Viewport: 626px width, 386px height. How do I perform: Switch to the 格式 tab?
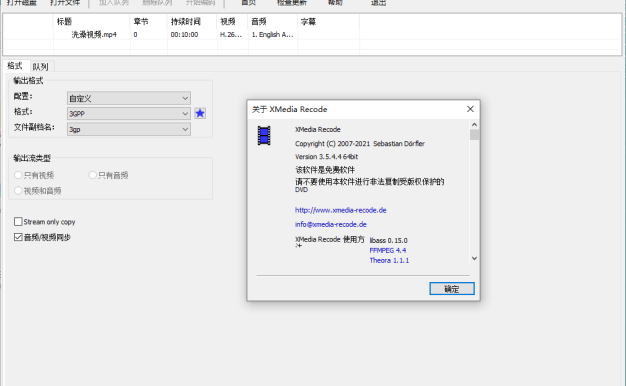[15, 65]
